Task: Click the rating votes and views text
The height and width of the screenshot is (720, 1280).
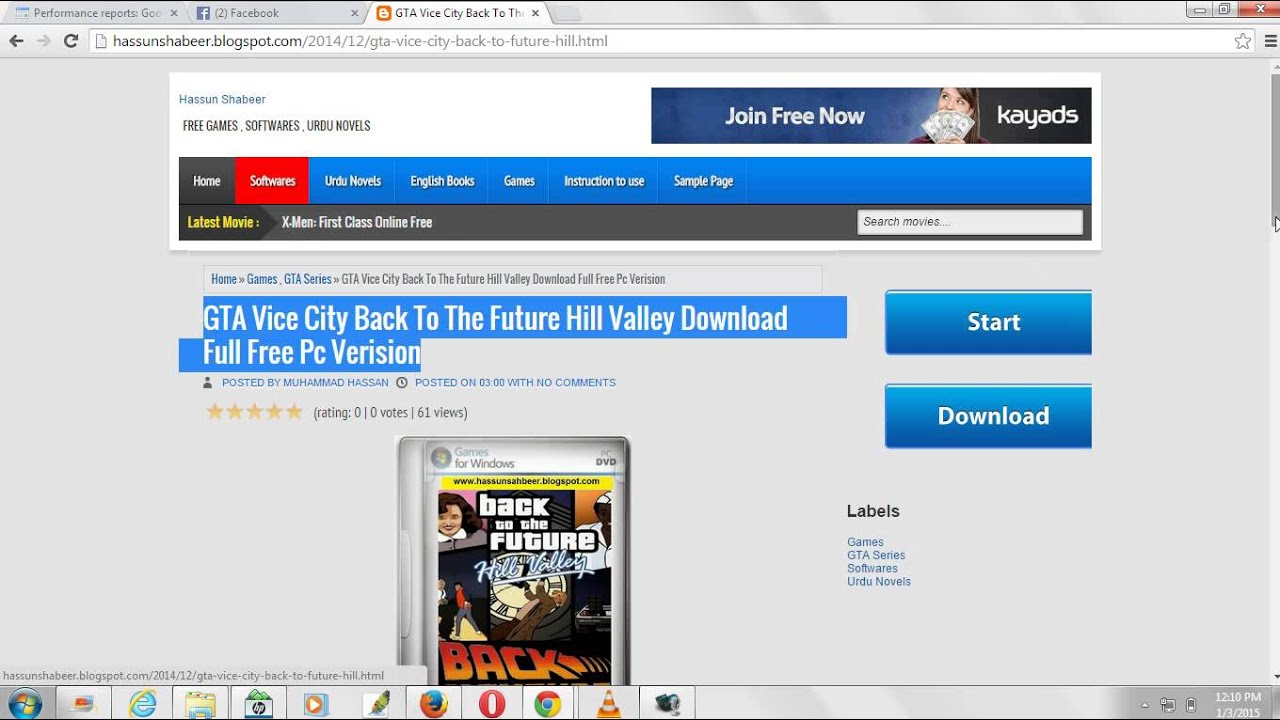Action: (390, 412)
